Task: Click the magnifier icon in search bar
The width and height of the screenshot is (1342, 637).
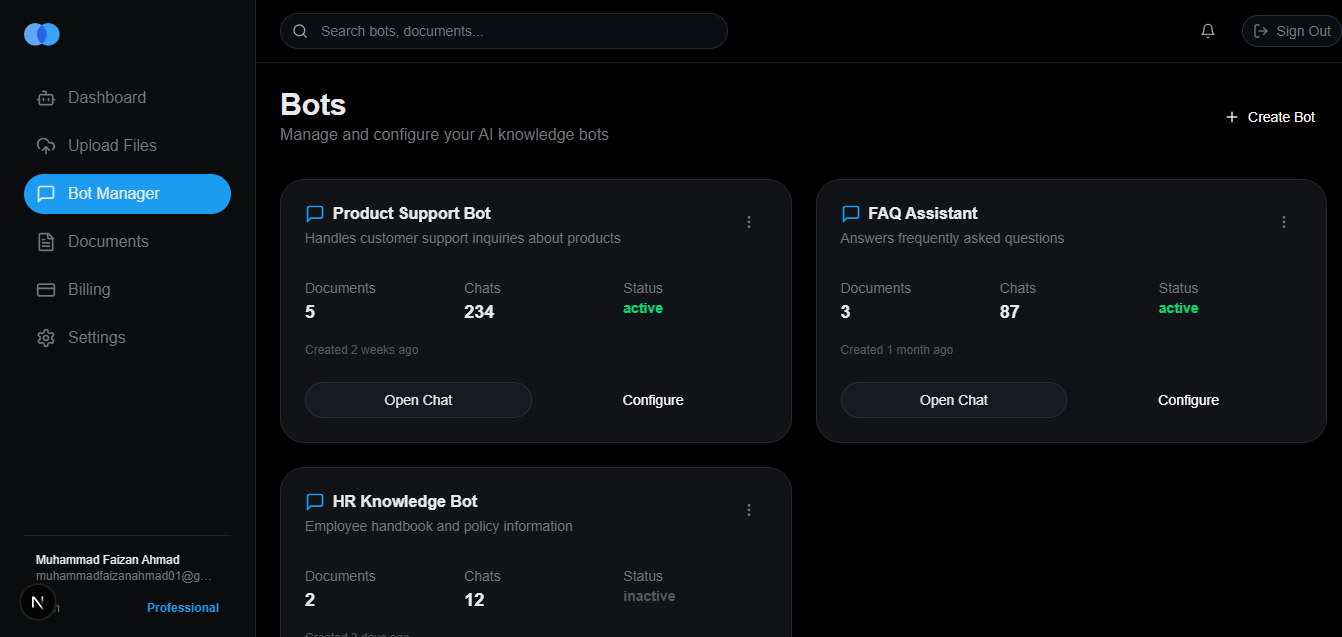Action: coord(300,31)
